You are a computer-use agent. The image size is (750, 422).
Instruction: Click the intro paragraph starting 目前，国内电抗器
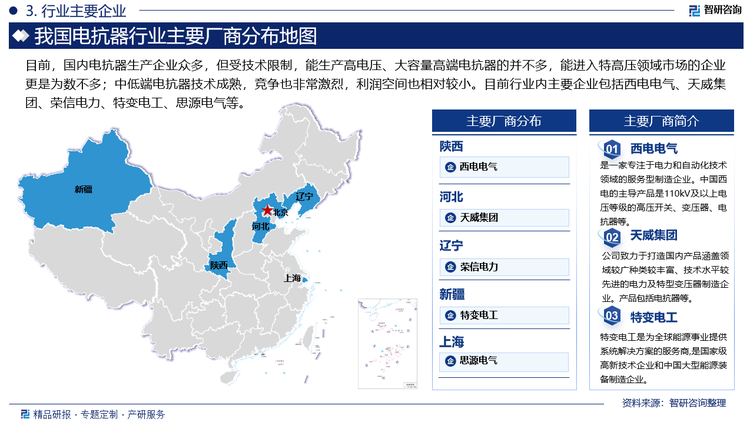(375, 84)
